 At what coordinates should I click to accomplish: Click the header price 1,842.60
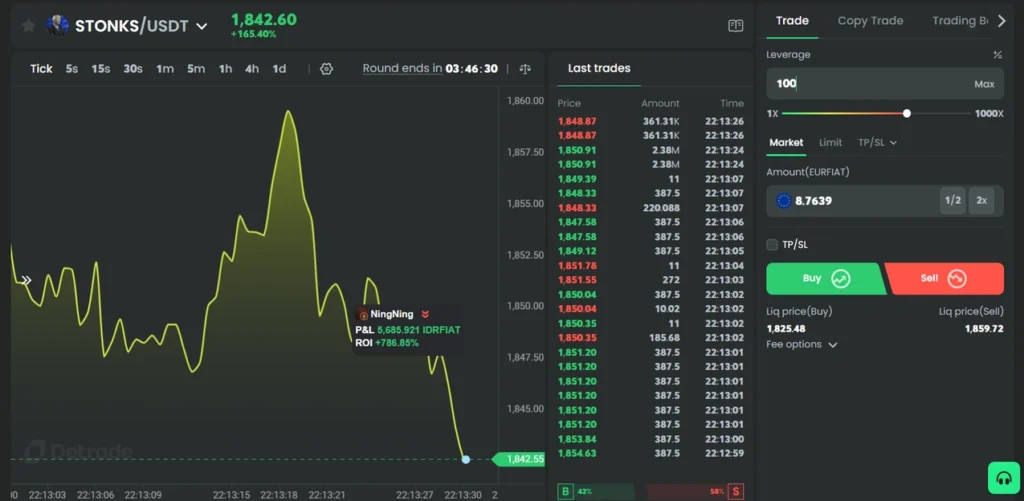point(264,20)
